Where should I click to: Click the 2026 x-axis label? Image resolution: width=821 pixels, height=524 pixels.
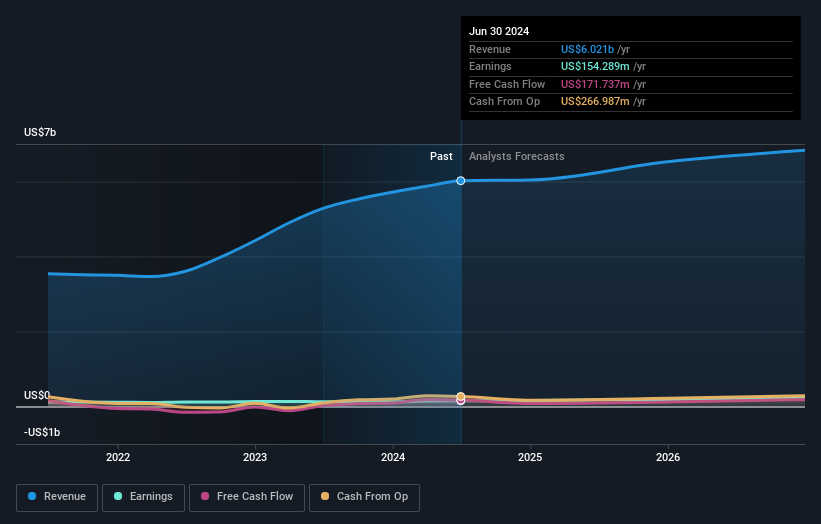pos(668,457)
